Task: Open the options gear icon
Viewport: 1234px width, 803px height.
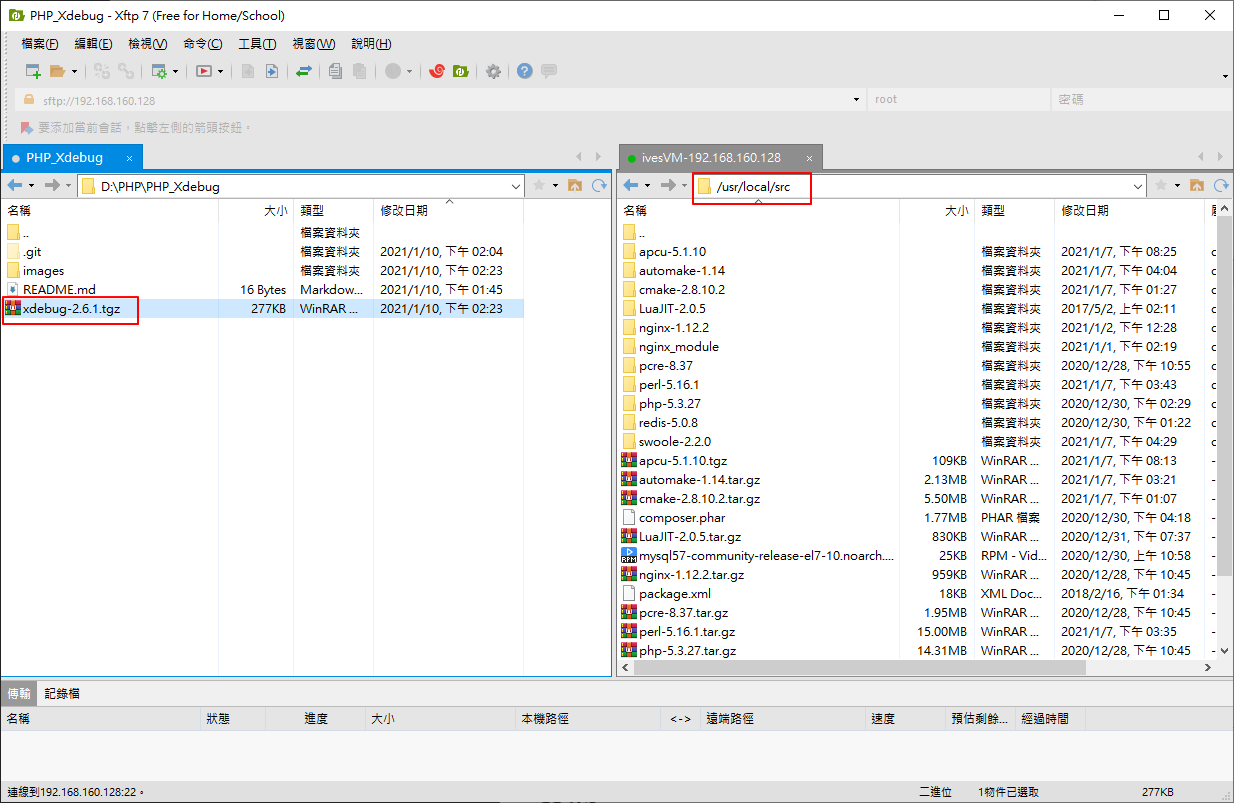Action: [x=493, y=71]
